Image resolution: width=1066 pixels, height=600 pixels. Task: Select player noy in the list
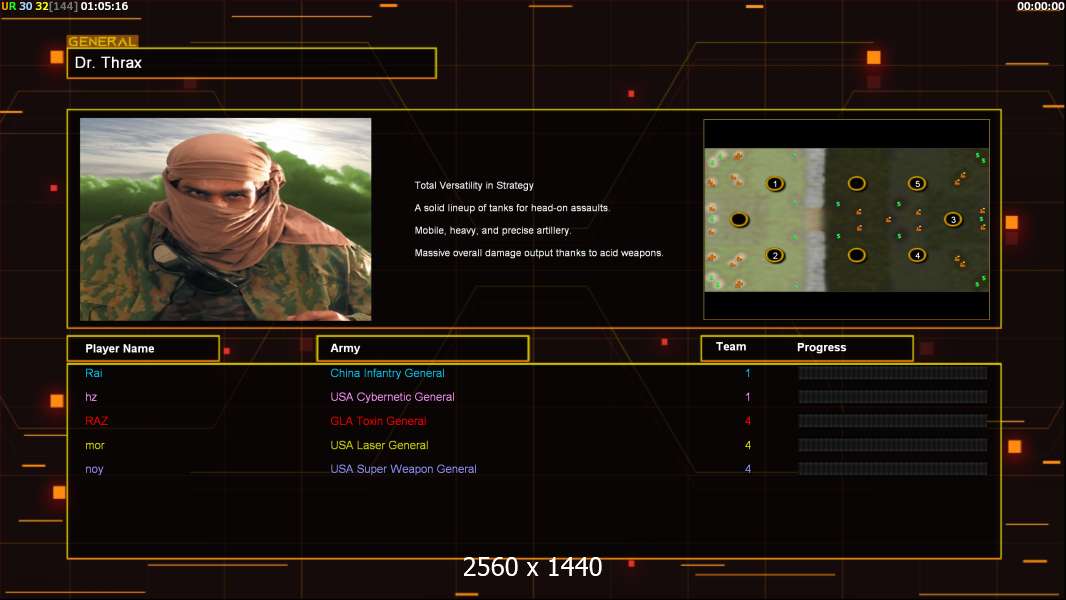[x=94, y=469]
